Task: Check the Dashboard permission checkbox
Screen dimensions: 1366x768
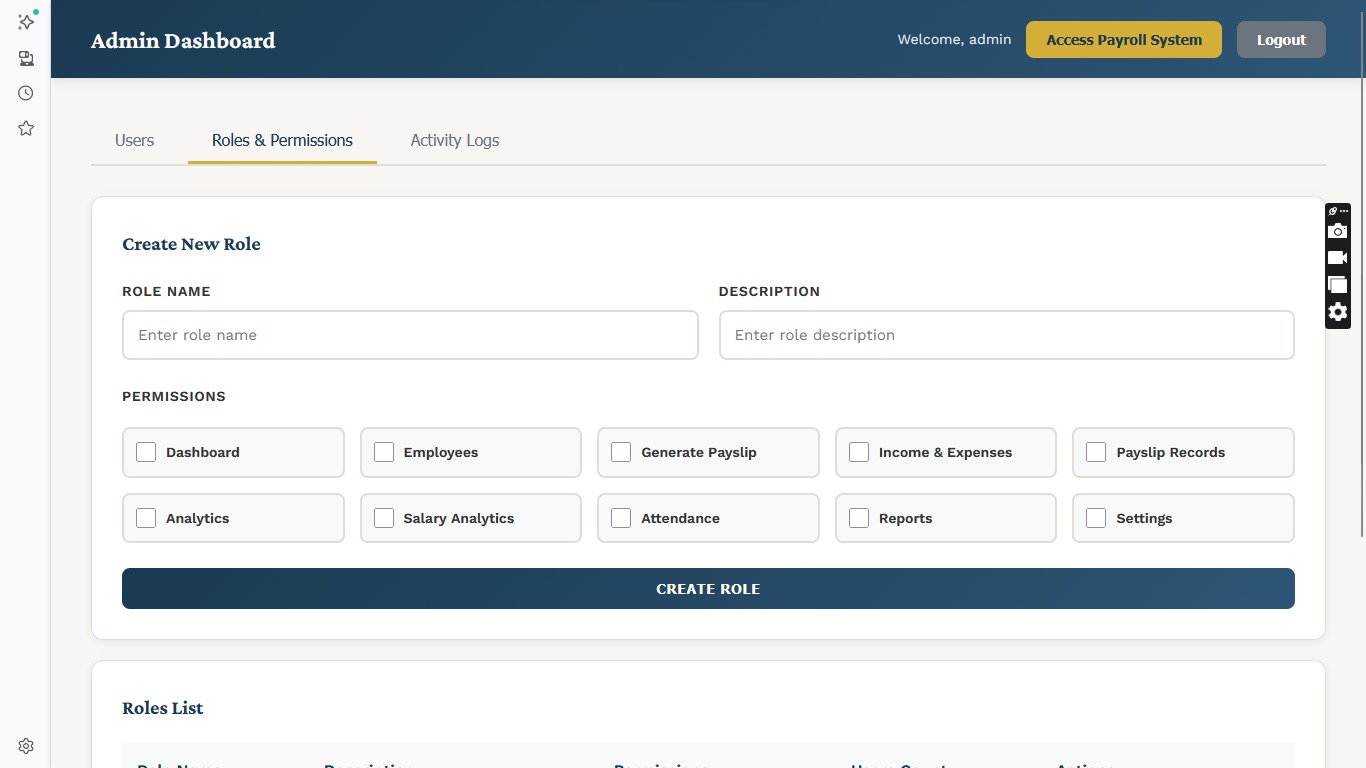Action: point(146,452)
